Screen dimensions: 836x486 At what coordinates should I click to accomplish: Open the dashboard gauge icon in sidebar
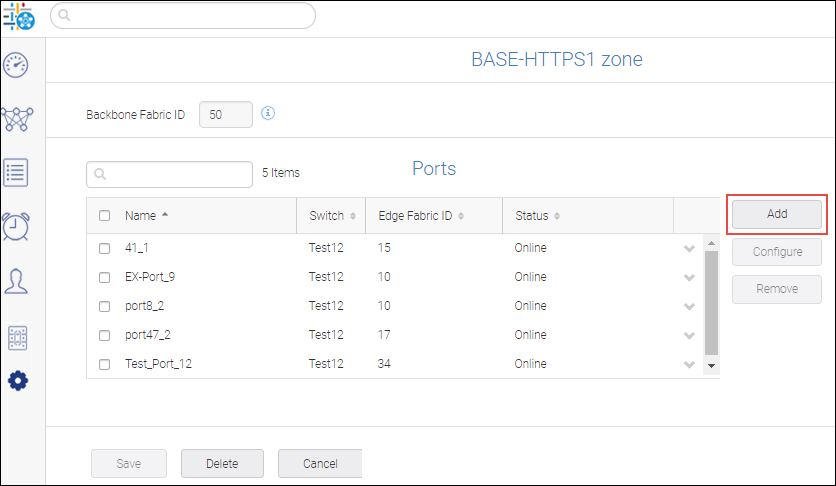click(x=16, y=66)
